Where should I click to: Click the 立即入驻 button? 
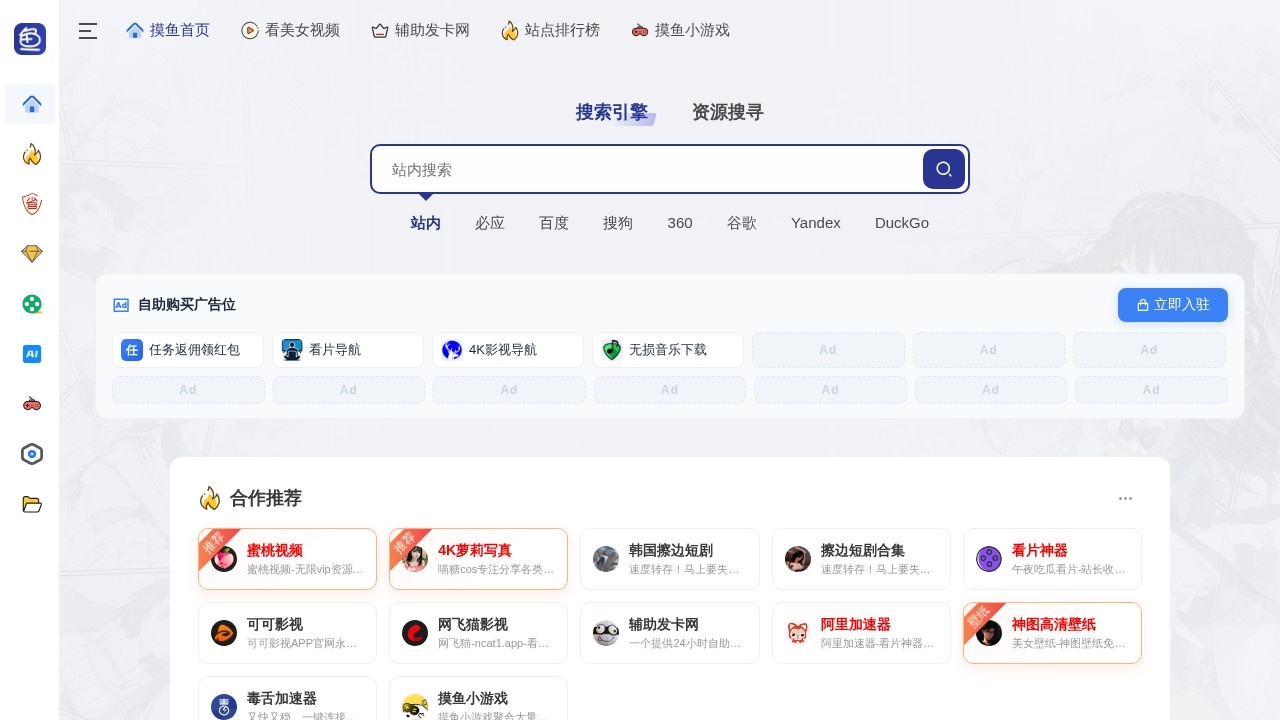click(x=1173, y=305)
